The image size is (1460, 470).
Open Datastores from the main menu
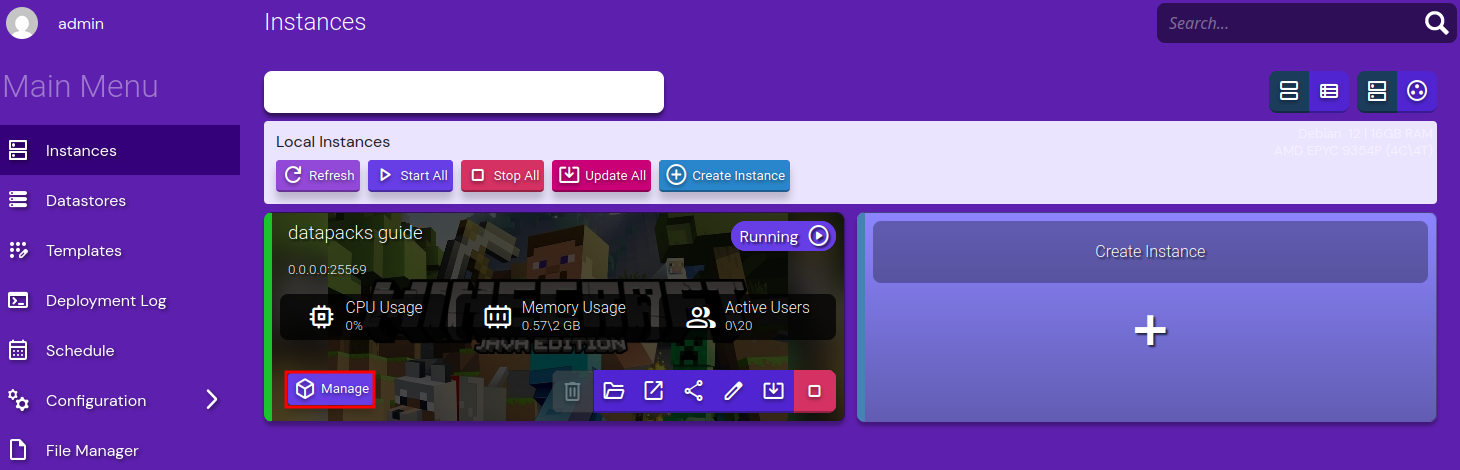point(86,201)
